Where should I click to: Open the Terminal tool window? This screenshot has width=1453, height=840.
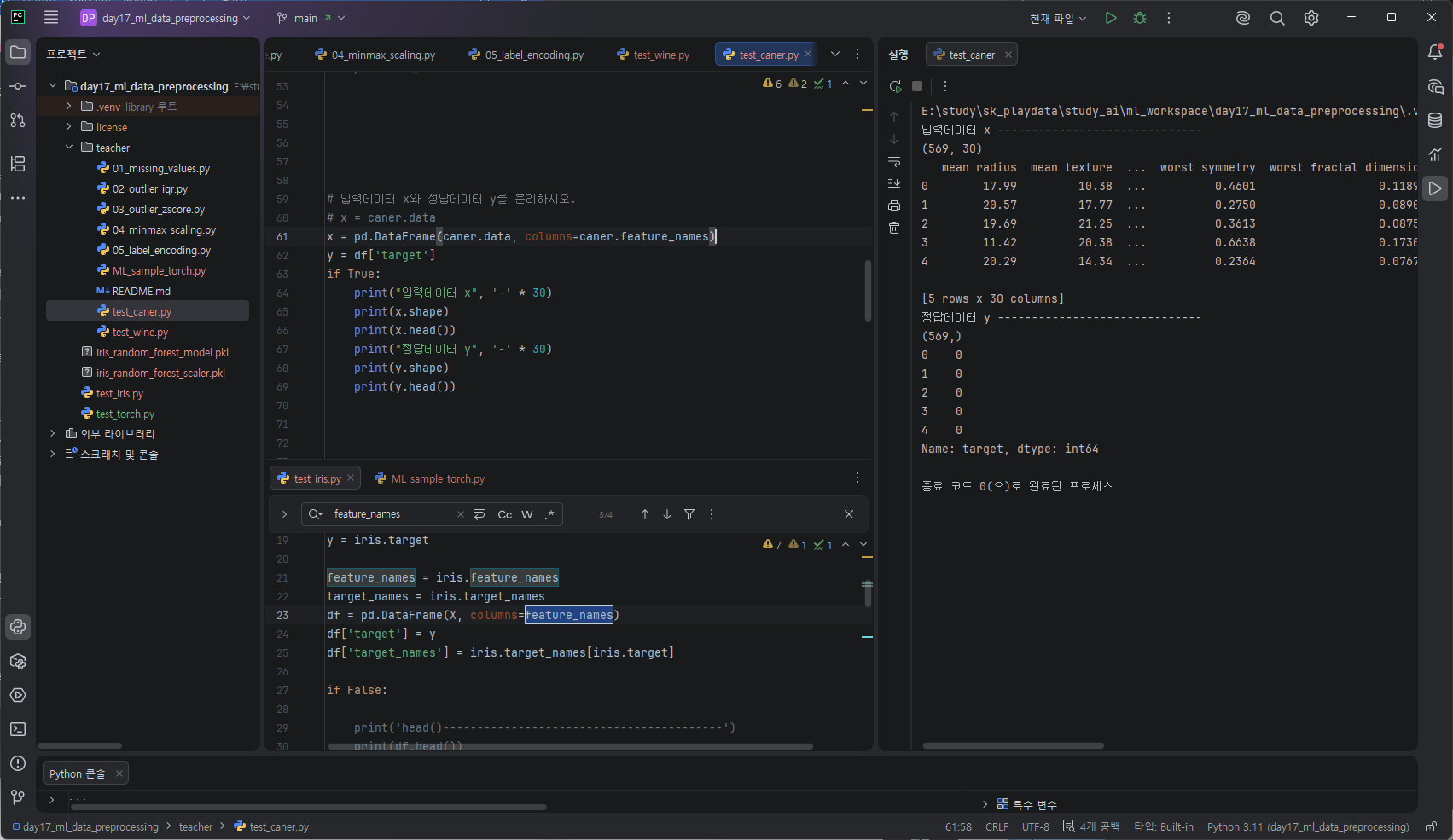coord(18,729)
